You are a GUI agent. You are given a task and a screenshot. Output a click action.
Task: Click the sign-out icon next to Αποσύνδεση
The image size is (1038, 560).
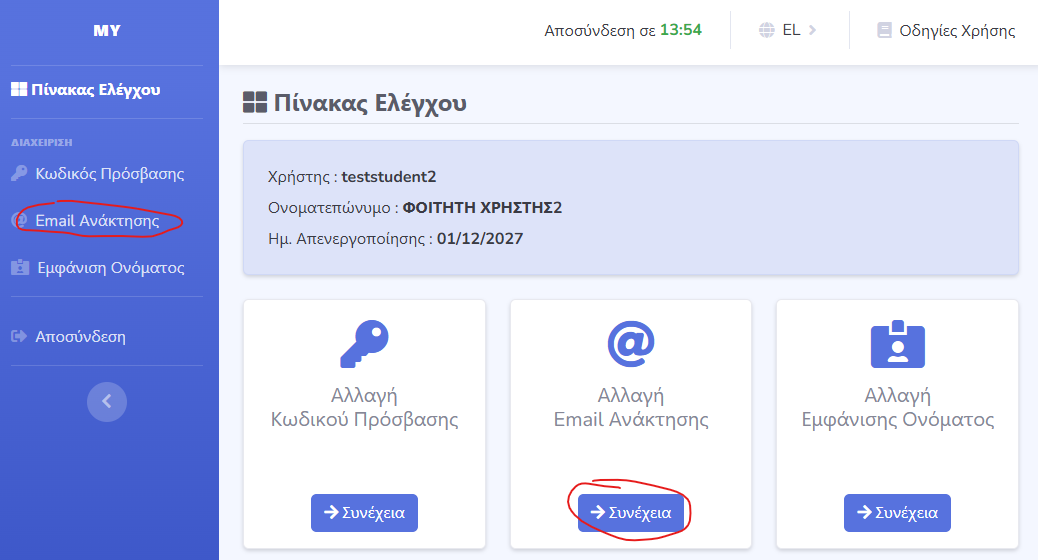18,337
